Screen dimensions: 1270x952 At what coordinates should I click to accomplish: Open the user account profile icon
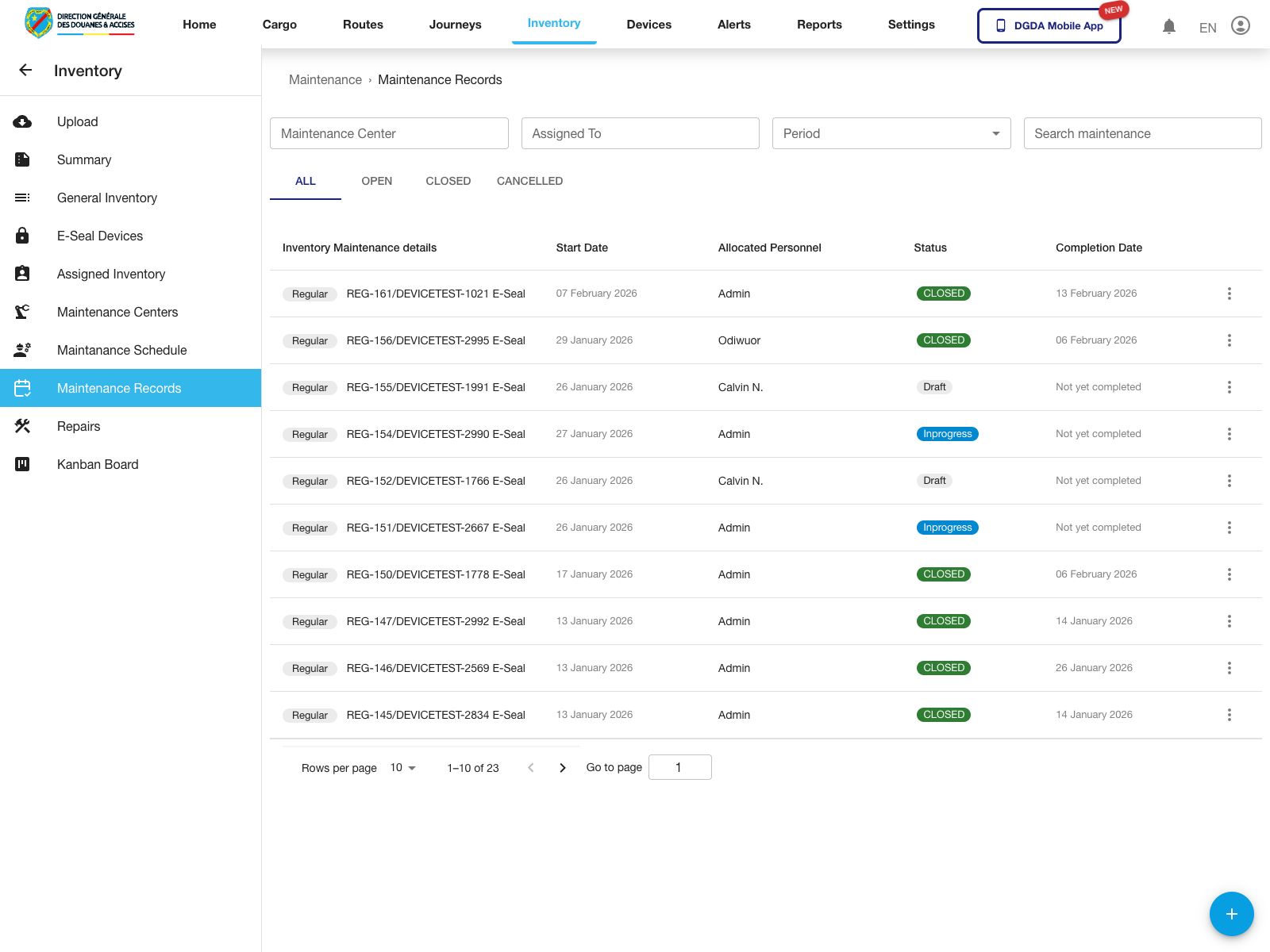pyautogui.click(x=1240, y=26)
